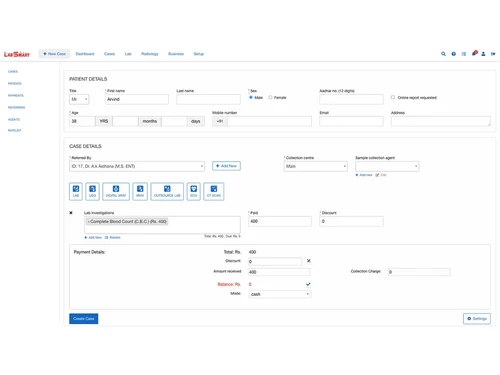Image resolution: width=500 pixels, height=375 pixels.
Task: Focus the Mobile number field
Action: pyautogui.click(x=270, y=121)
